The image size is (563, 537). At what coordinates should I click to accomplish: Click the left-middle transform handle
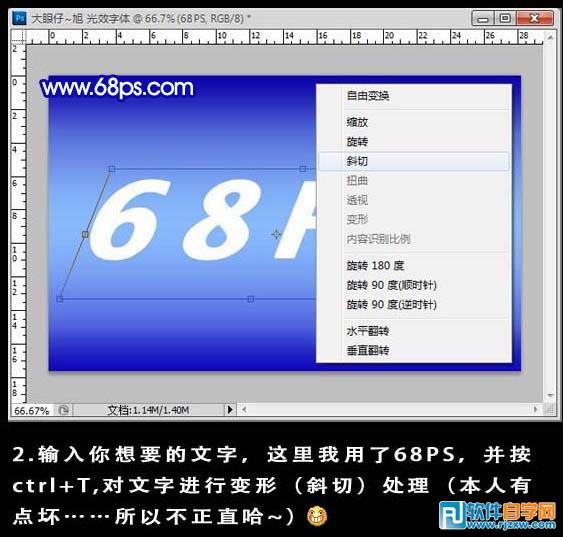pos(85,234)
